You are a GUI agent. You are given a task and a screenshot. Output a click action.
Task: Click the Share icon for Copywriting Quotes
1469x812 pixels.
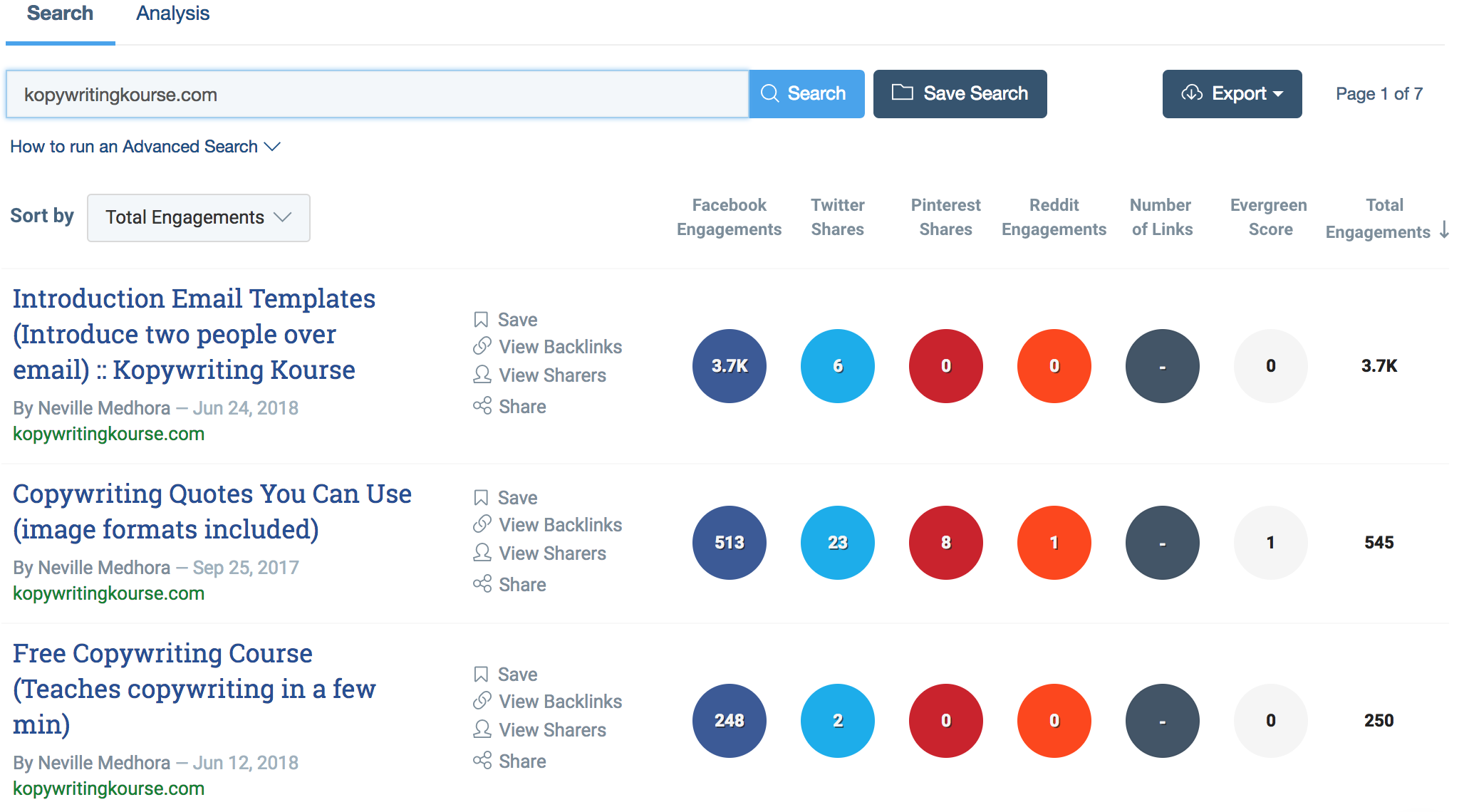[482, 584]
